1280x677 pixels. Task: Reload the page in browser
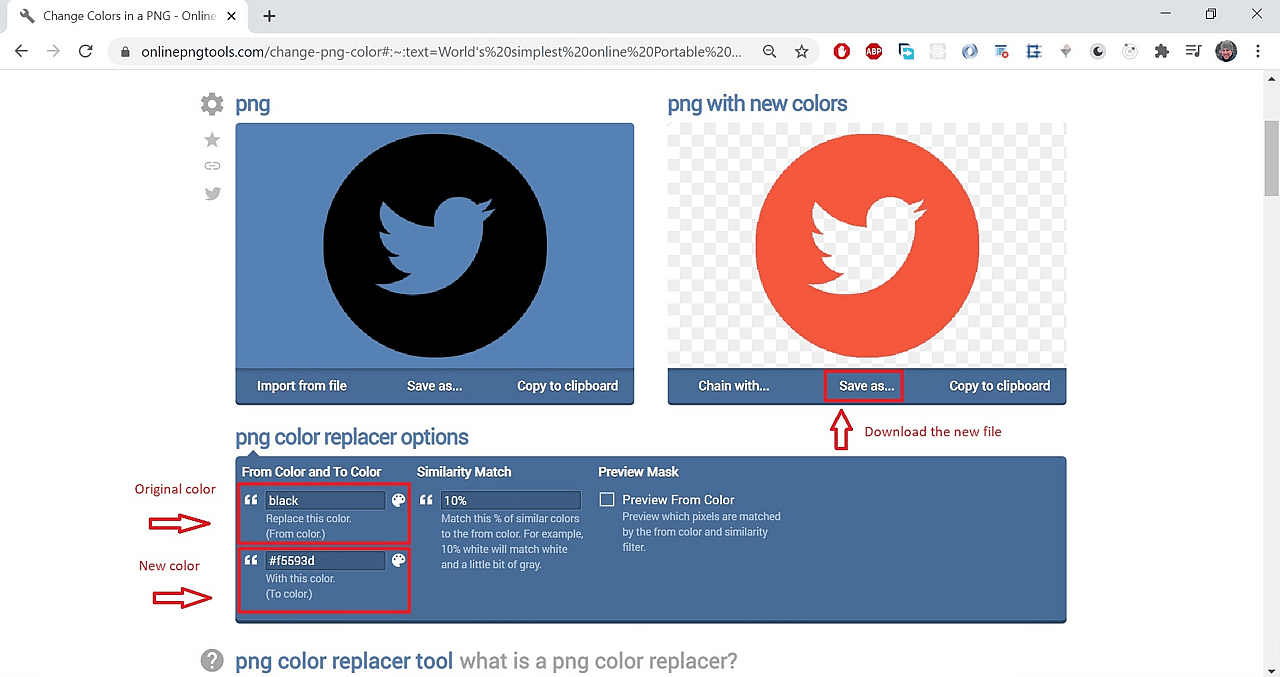[86, 52]
